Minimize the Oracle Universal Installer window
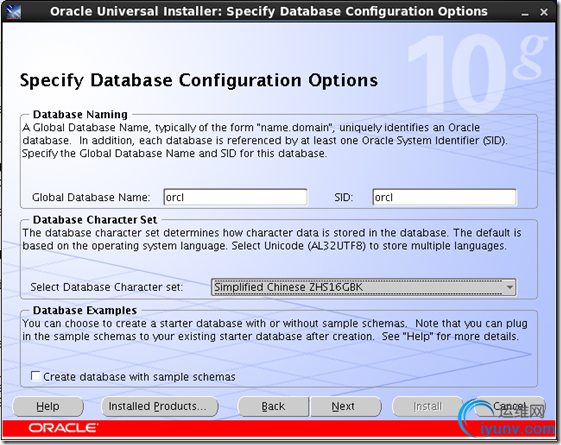Viewport: 561px width, 445px height. coord(525,13)
